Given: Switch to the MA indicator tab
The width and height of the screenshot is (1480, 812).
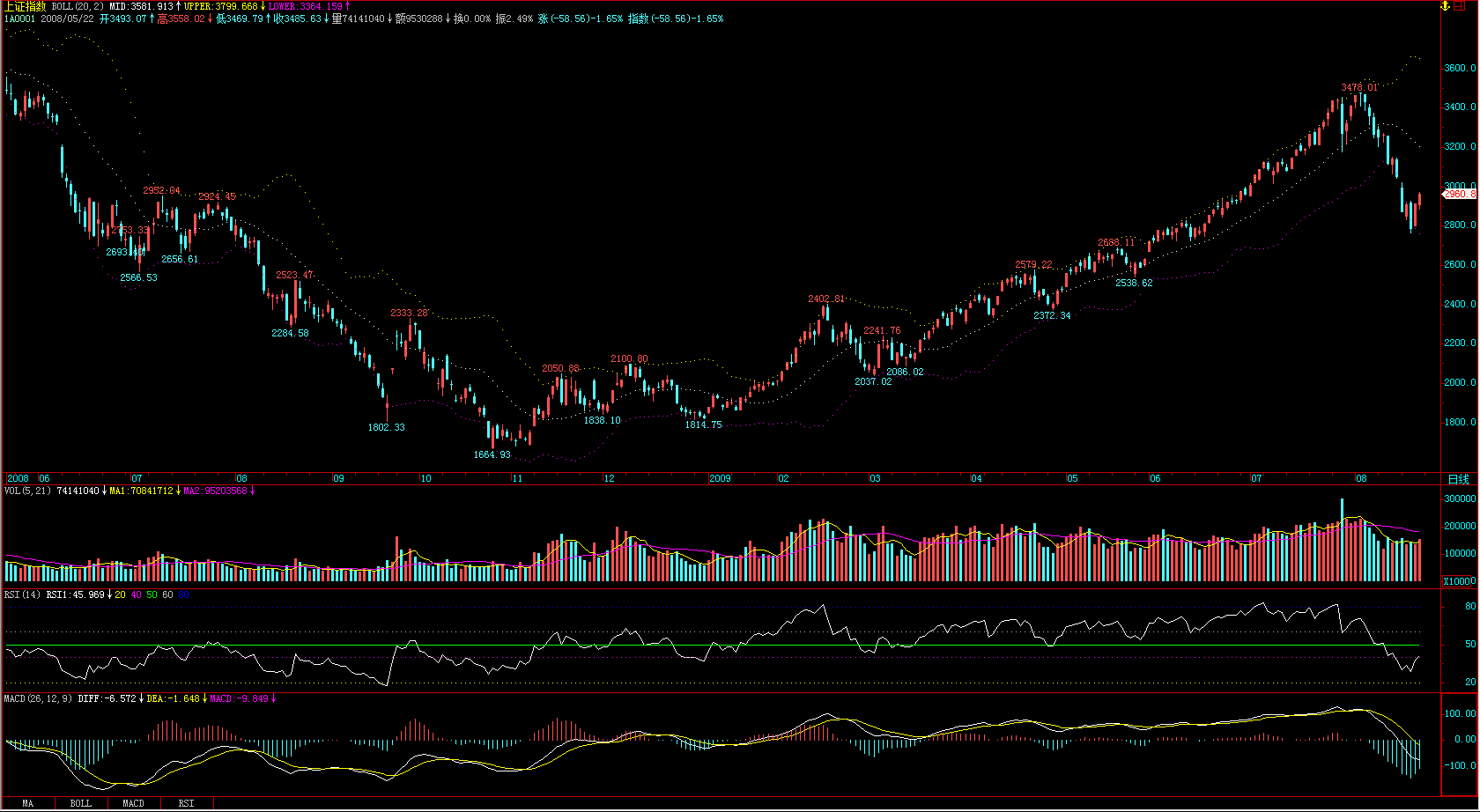Looking at the screenshot, I should pyautogui.click(x=28, y=803).
